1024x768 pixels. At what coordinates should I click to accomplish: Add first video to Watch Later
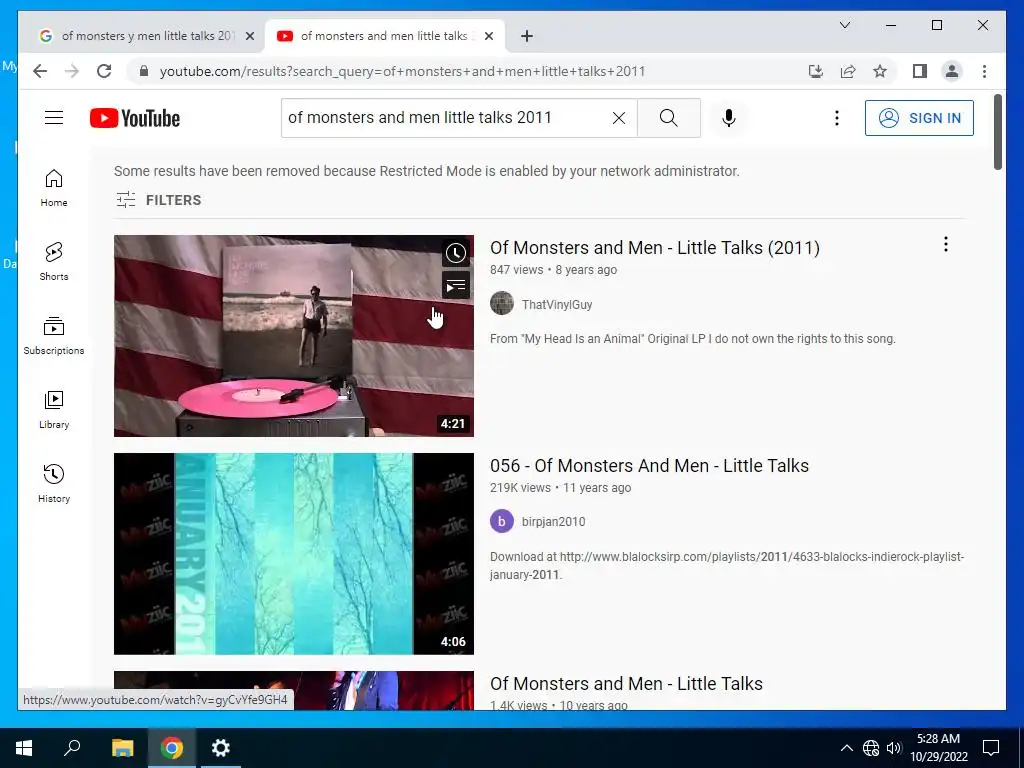(x=456, y=253)
